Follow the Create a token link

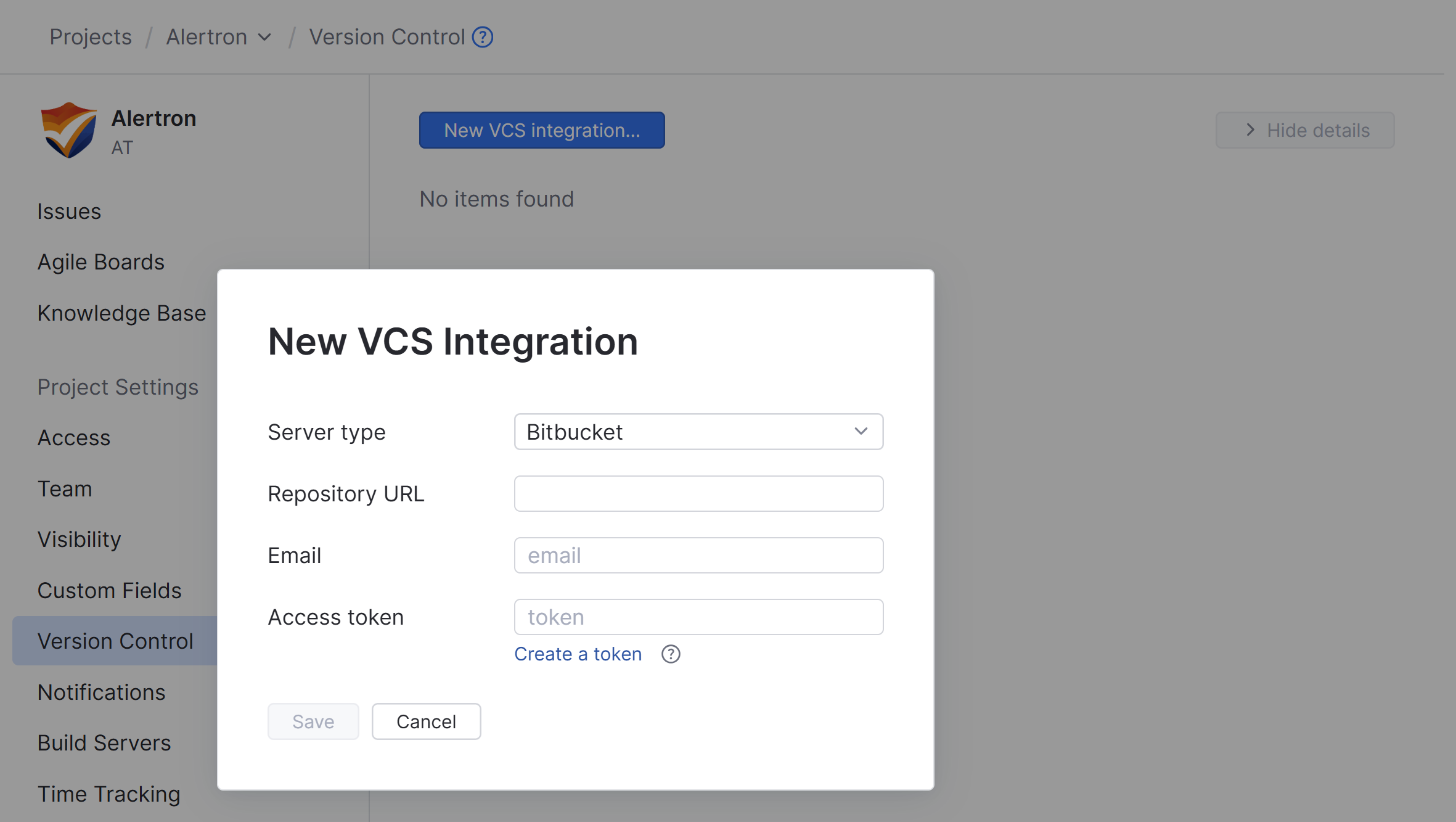(x=577, y=654)
